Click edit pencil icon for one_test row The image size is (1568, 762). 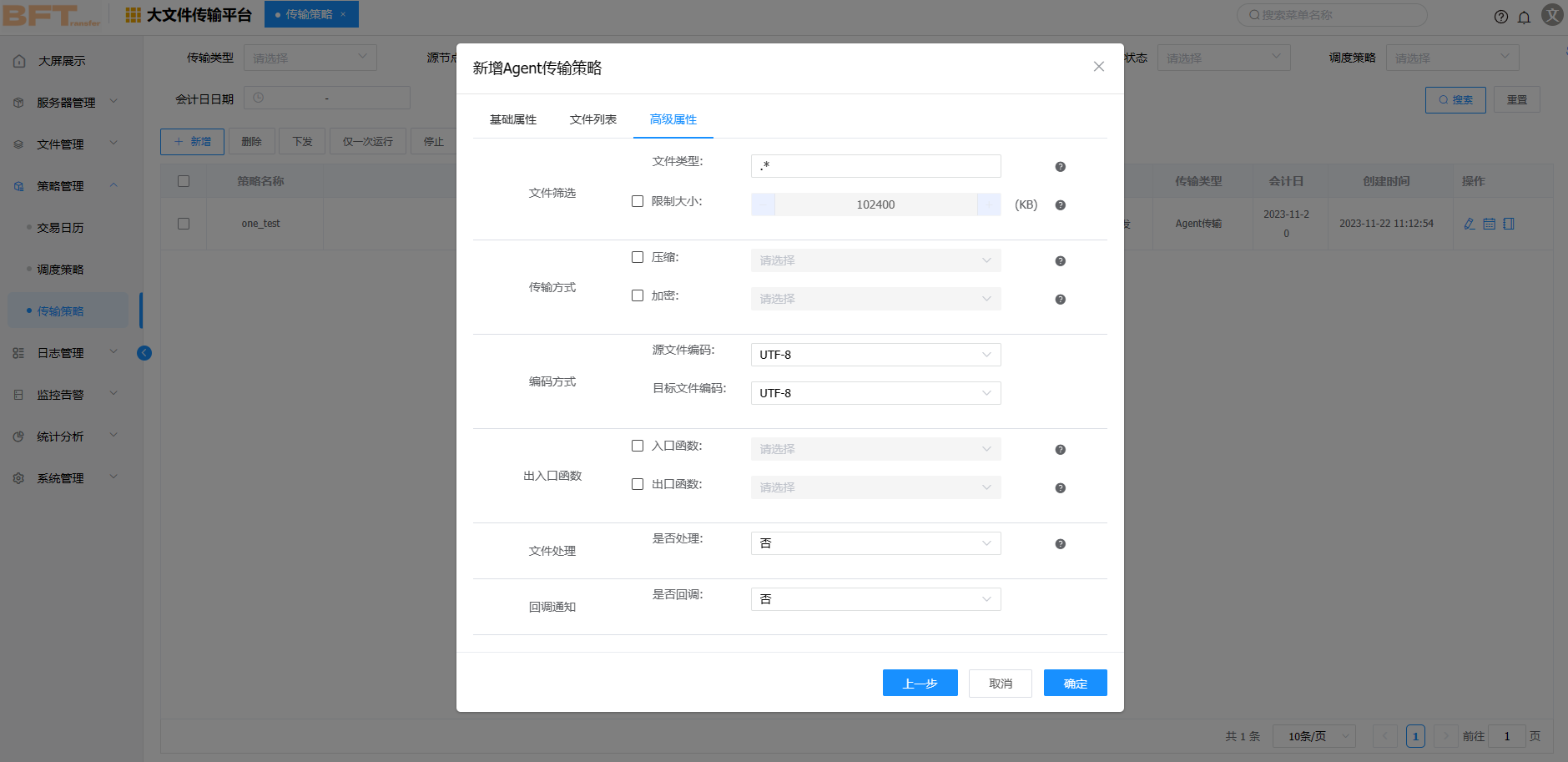(x=1470, y=224)
